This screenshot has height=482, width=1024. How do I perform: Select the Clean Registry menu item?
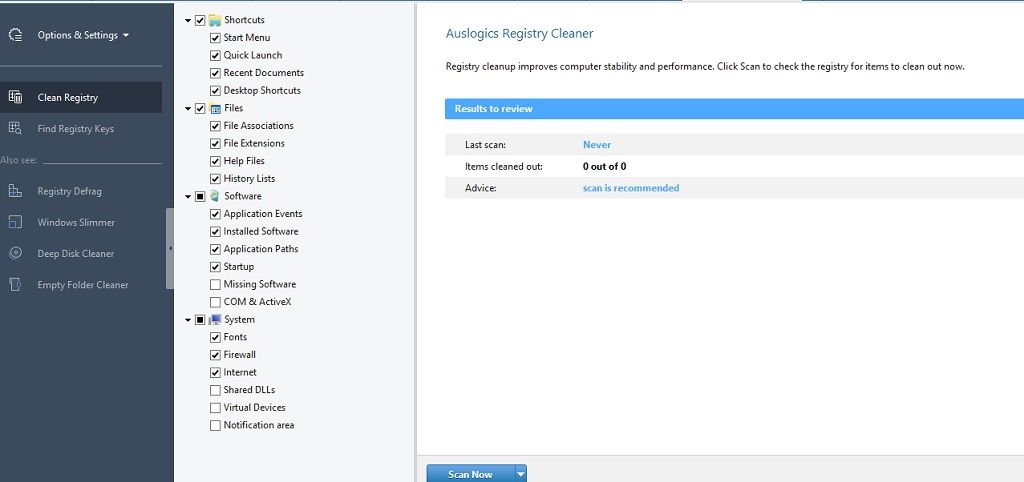pyautogui.click(x=81, y=97)
